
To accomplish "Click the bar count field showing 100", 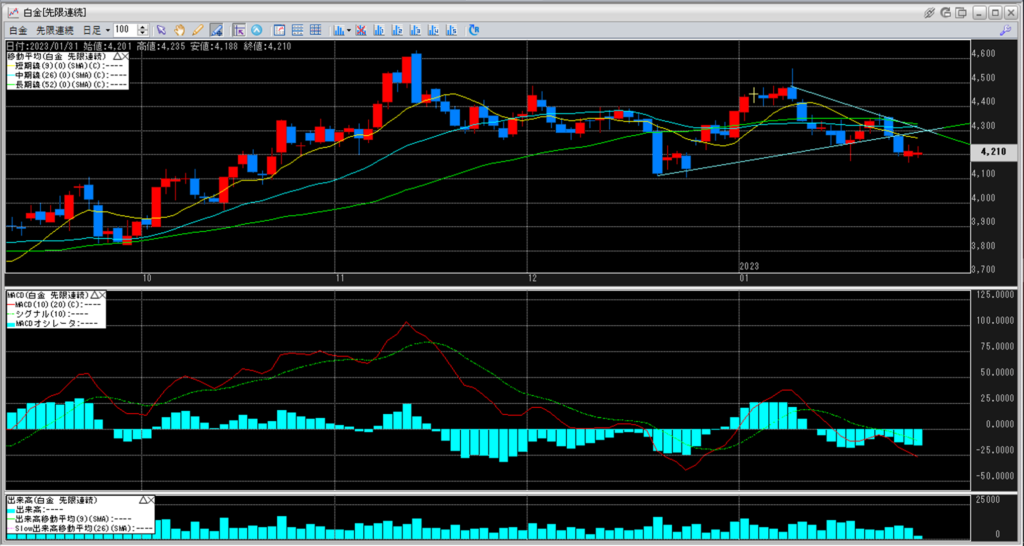I will [124, 30].
